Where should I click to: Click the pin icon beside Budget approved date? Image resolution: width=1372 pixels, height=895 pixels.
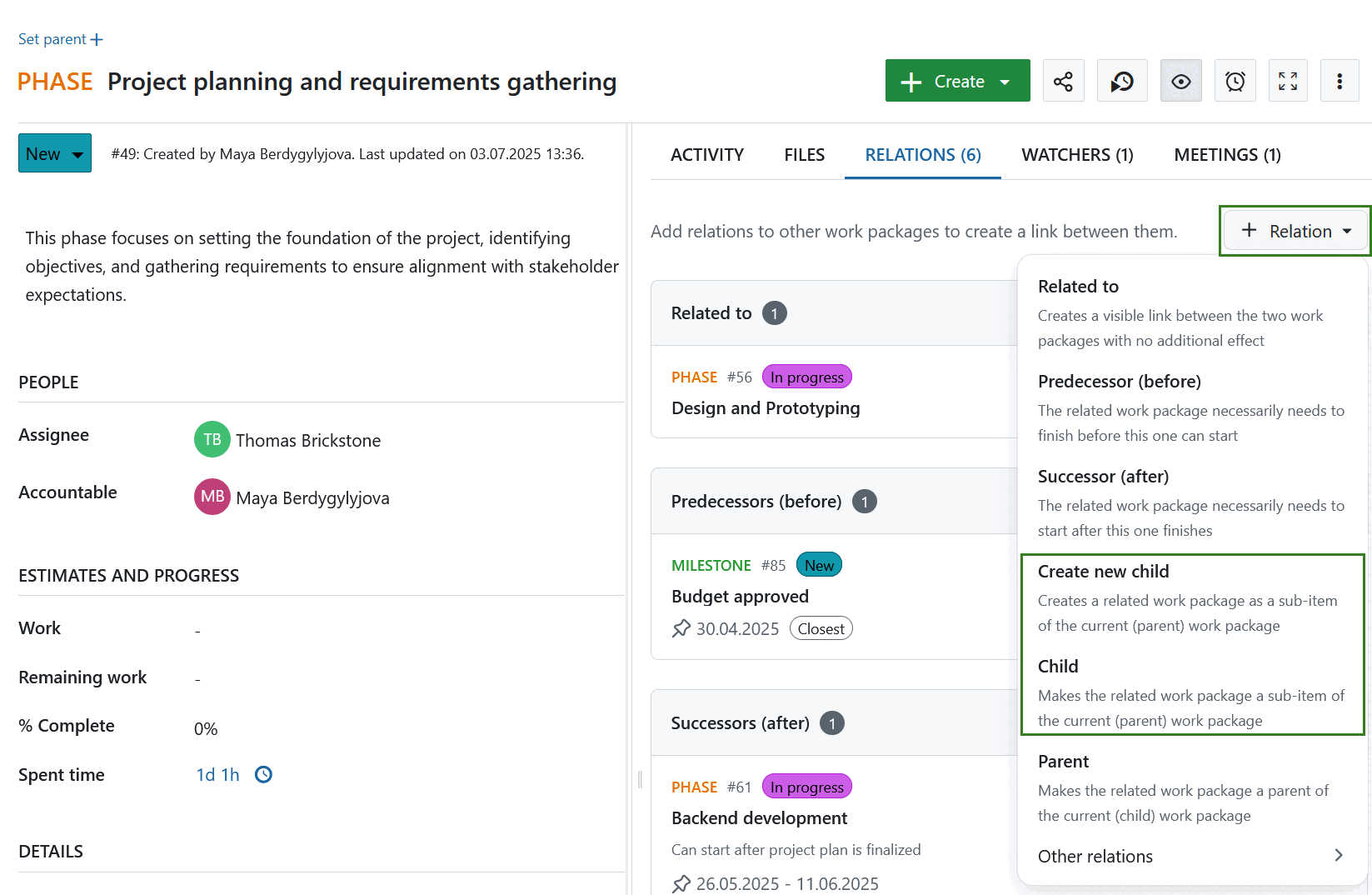tap(681, 628)
